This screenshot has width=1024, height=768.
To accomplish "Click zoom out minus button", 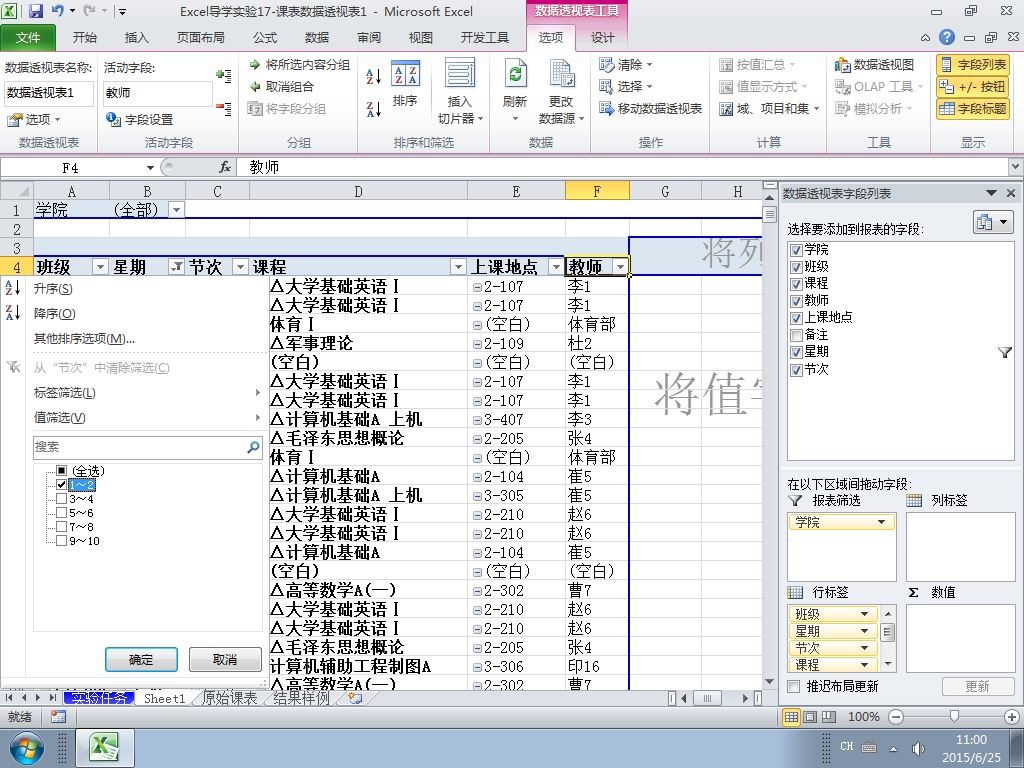I will click(x=896, y=716).
